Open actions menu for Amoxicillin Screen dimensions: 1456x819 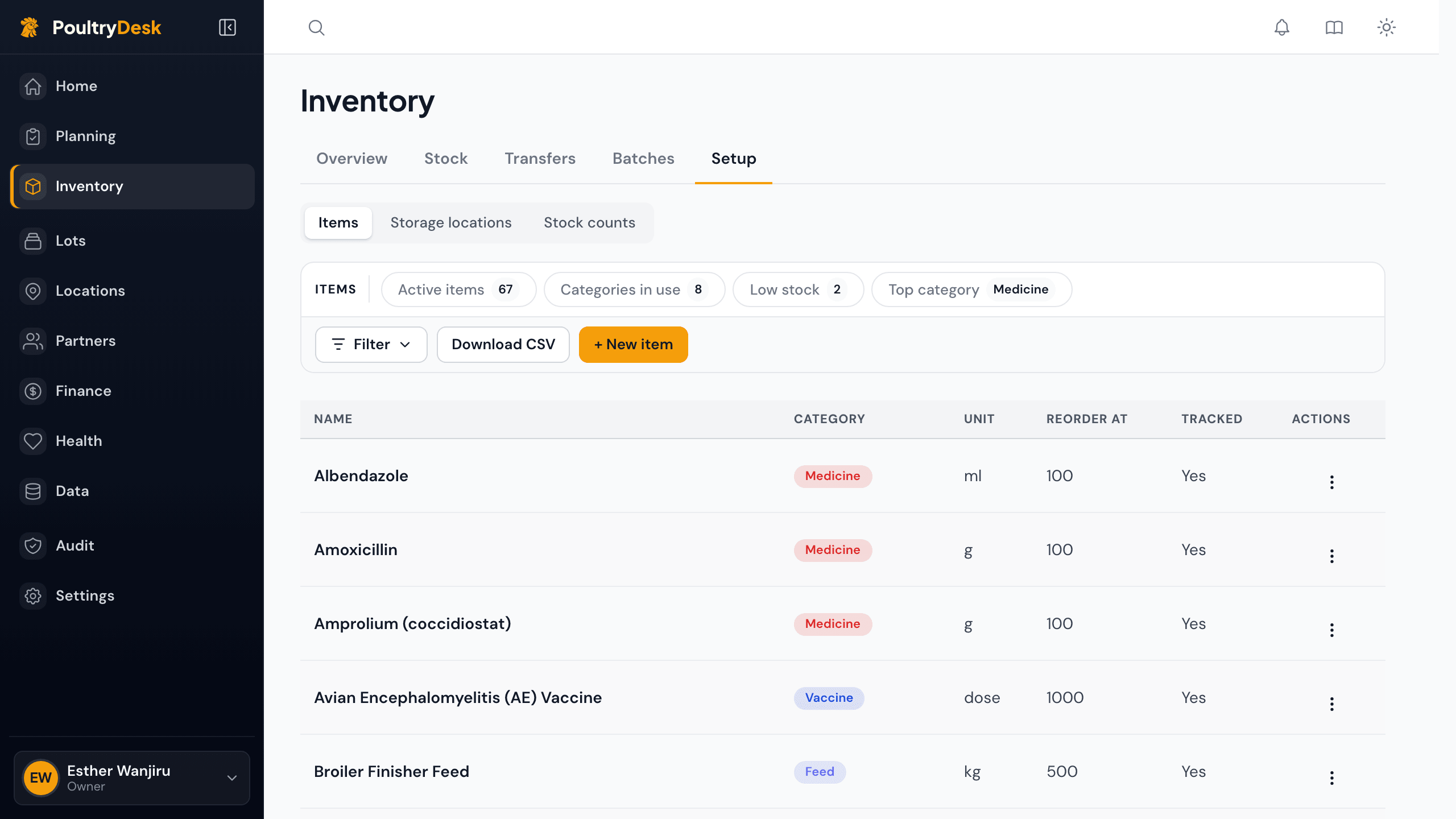[x=1331, y=556]
